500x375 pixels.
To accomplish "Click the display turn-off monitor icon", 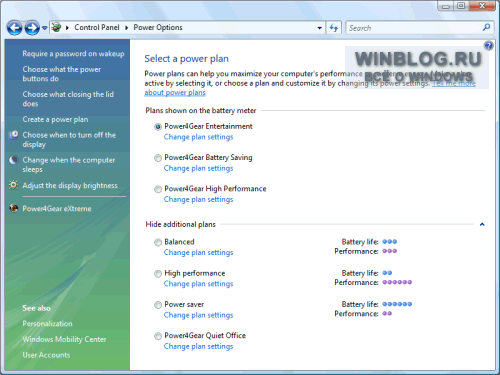I will pyautogui.click(x=14, y=135).
